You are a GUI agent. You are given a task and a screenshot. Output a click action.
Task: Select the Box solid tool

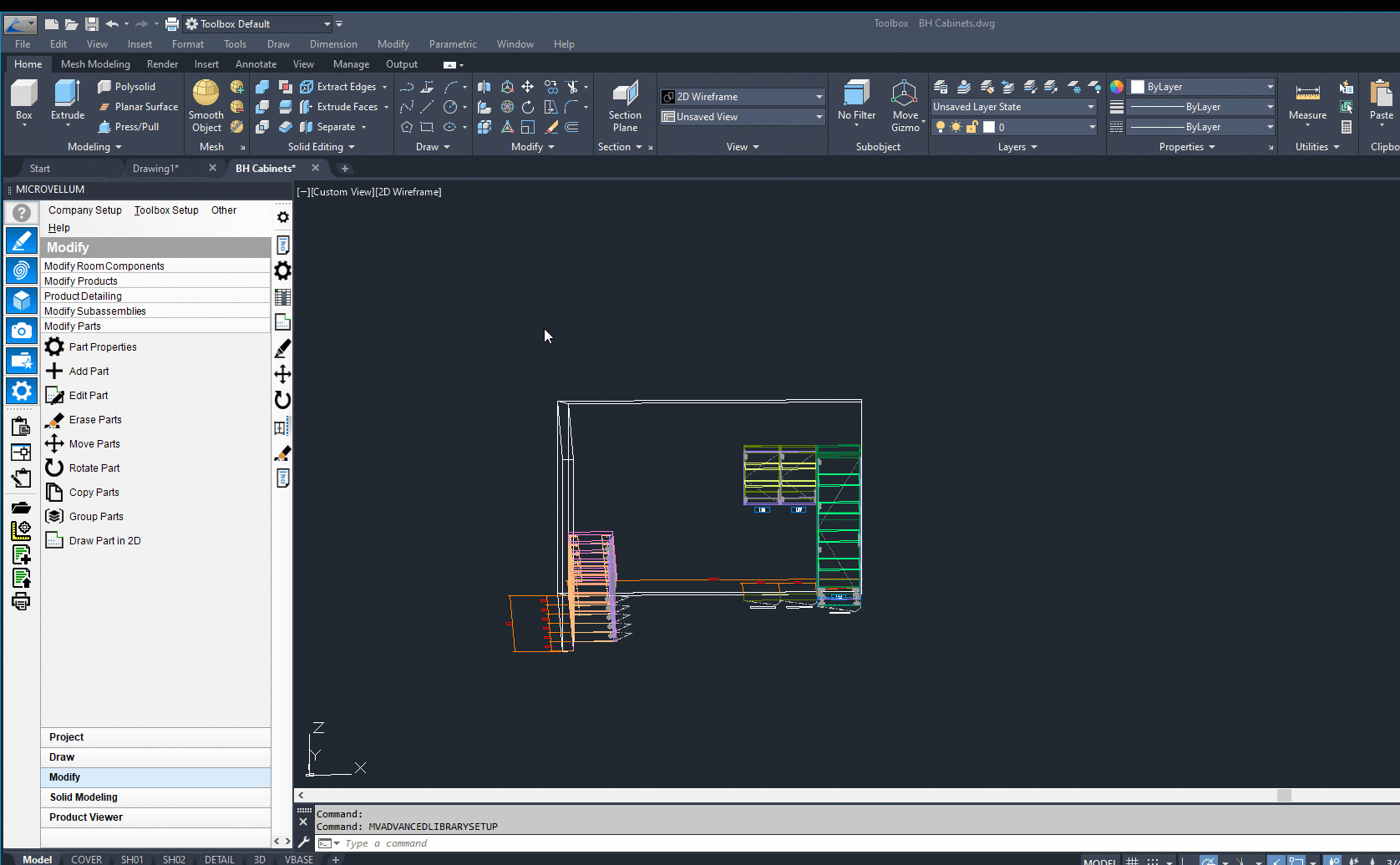tap(24, 99)
